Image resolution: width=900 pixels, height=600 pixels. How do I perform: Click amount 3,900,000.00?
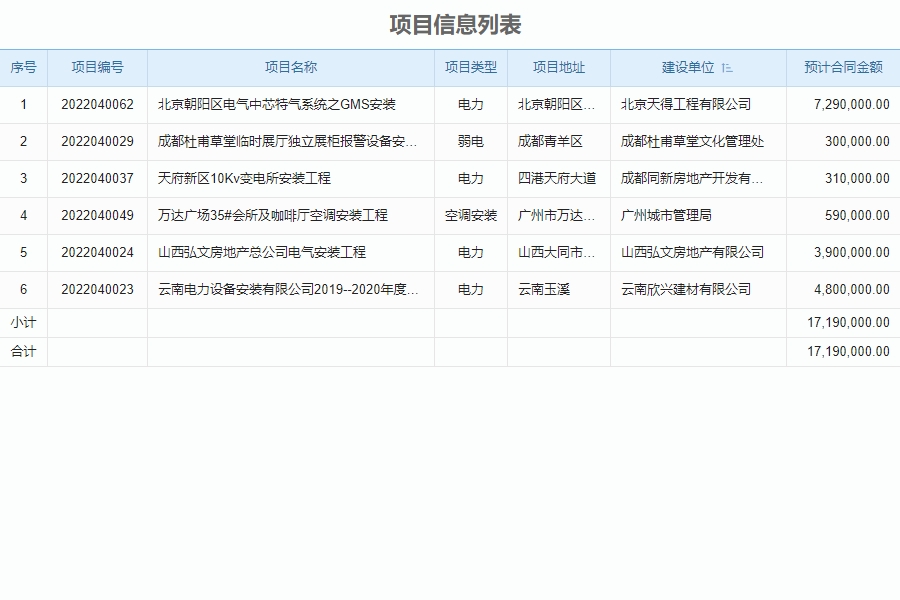pyautogui.click(x=852, y=253)
